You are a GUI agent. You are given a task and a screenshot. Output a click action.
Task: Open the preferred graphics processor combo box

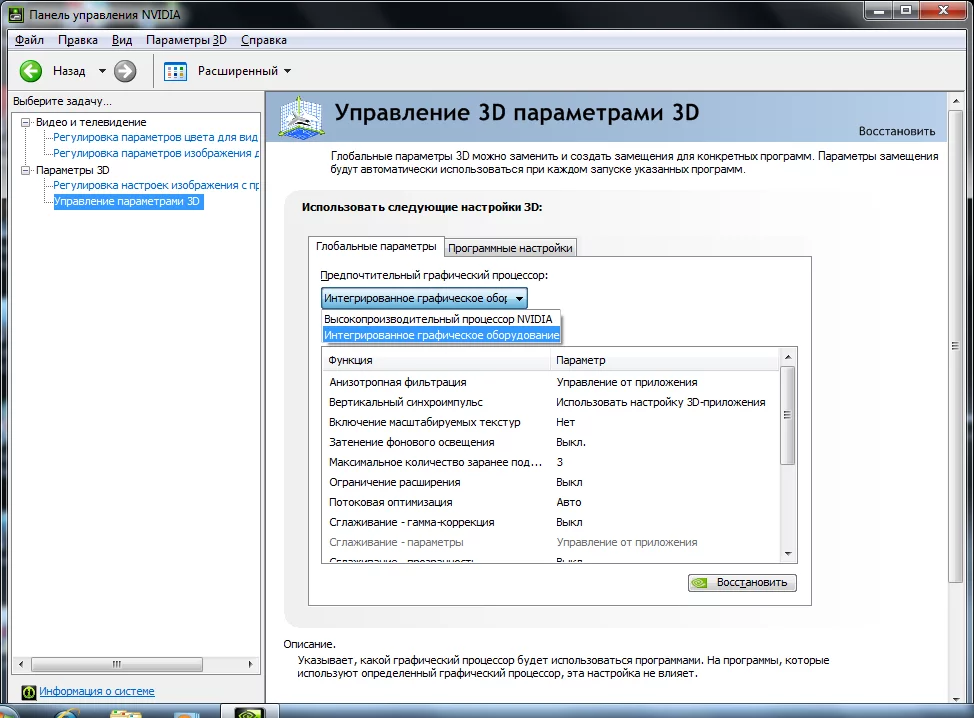tap(424, 298)
